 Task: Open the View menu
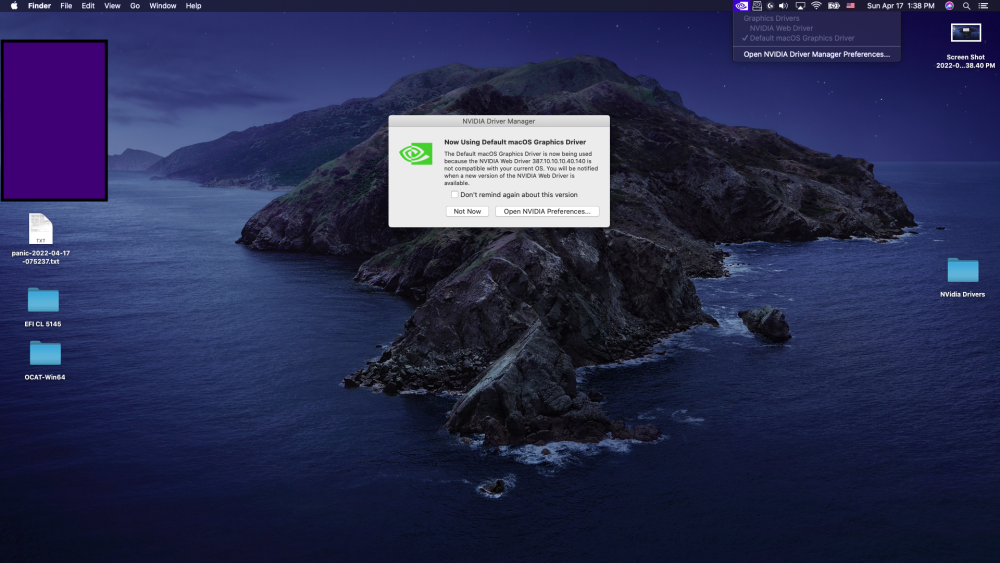coord(112,6)
